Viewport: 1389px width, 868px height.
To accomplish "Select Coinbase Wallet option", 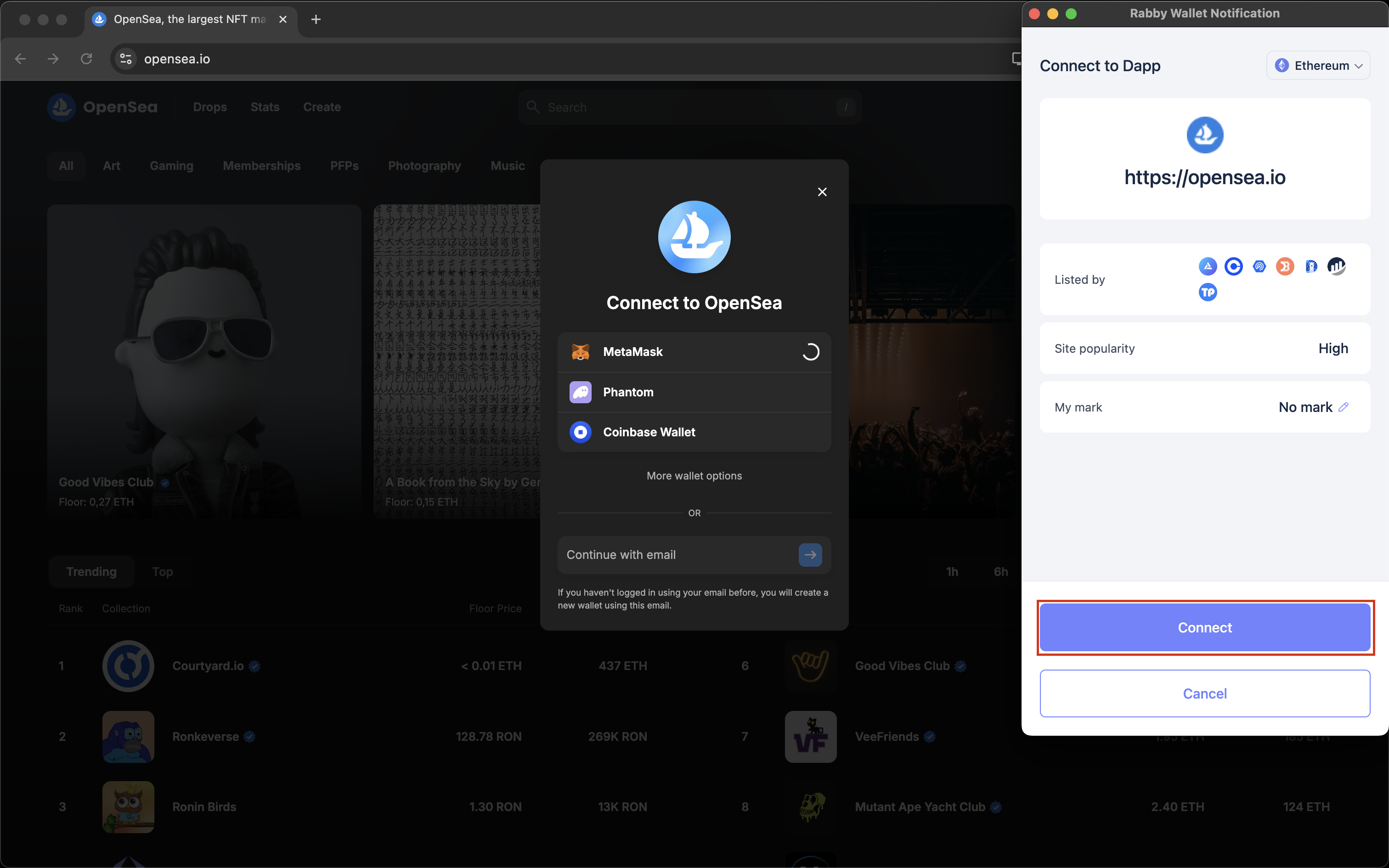I will pyautogui.click(x=694, y=432).
